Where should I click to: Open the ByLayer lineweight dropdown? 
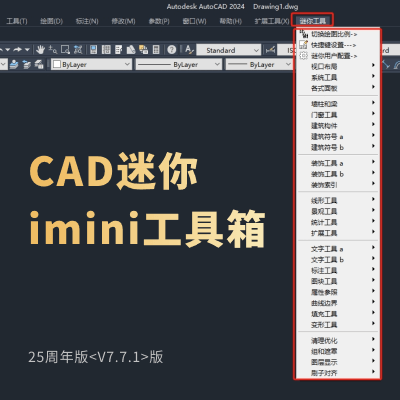[x=259, y=64]
